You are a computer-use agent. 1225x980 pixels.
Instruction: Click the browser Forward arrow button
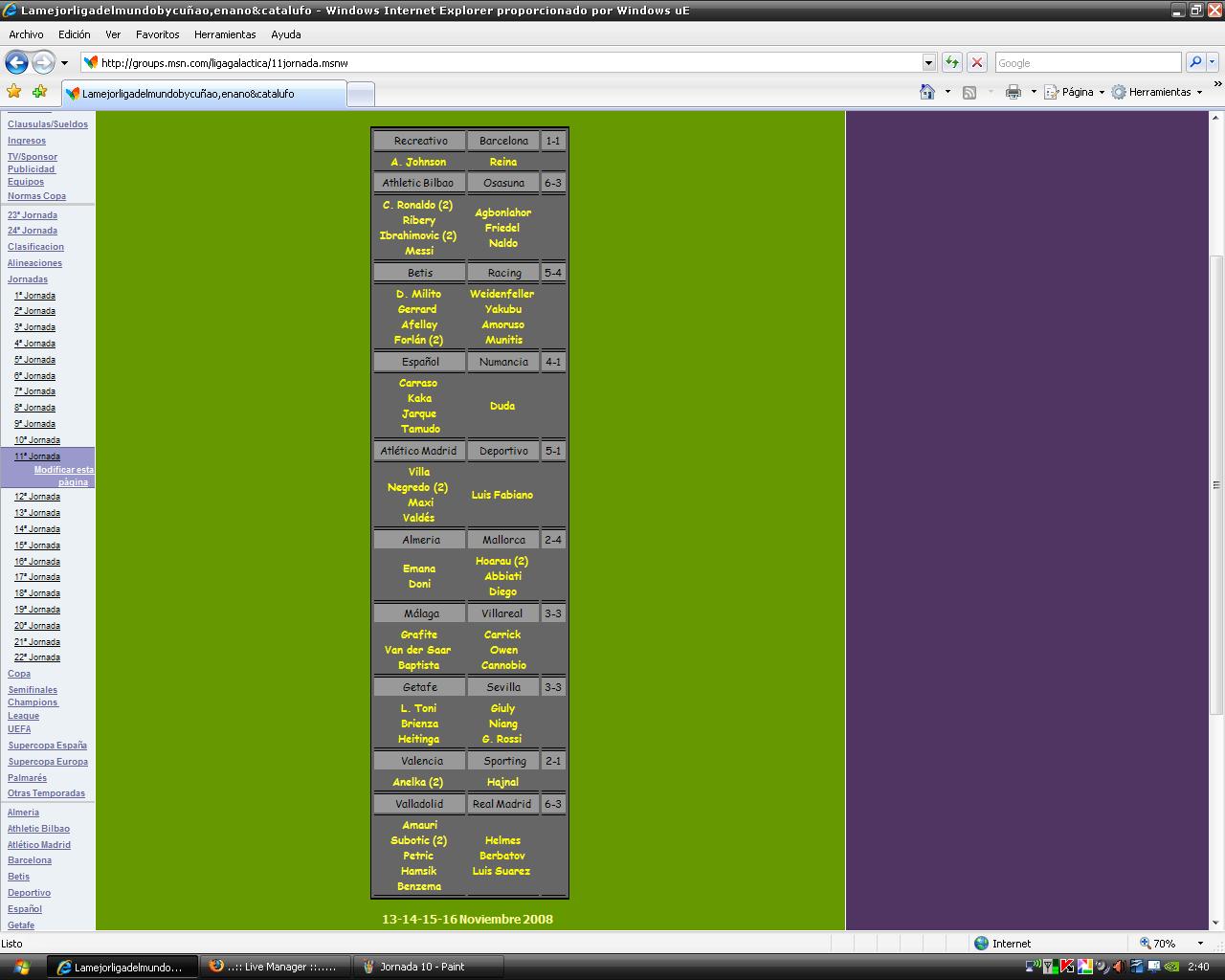coord(43,62)
